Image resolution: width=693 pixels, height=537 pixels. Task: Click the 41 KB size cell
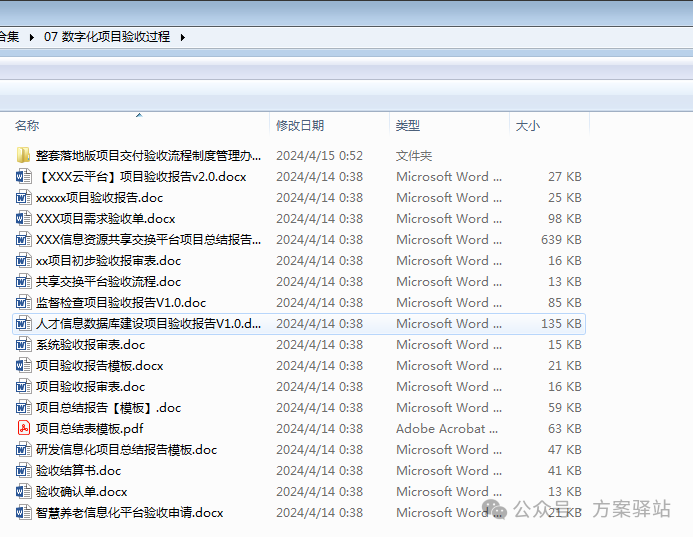coord(565,471)
